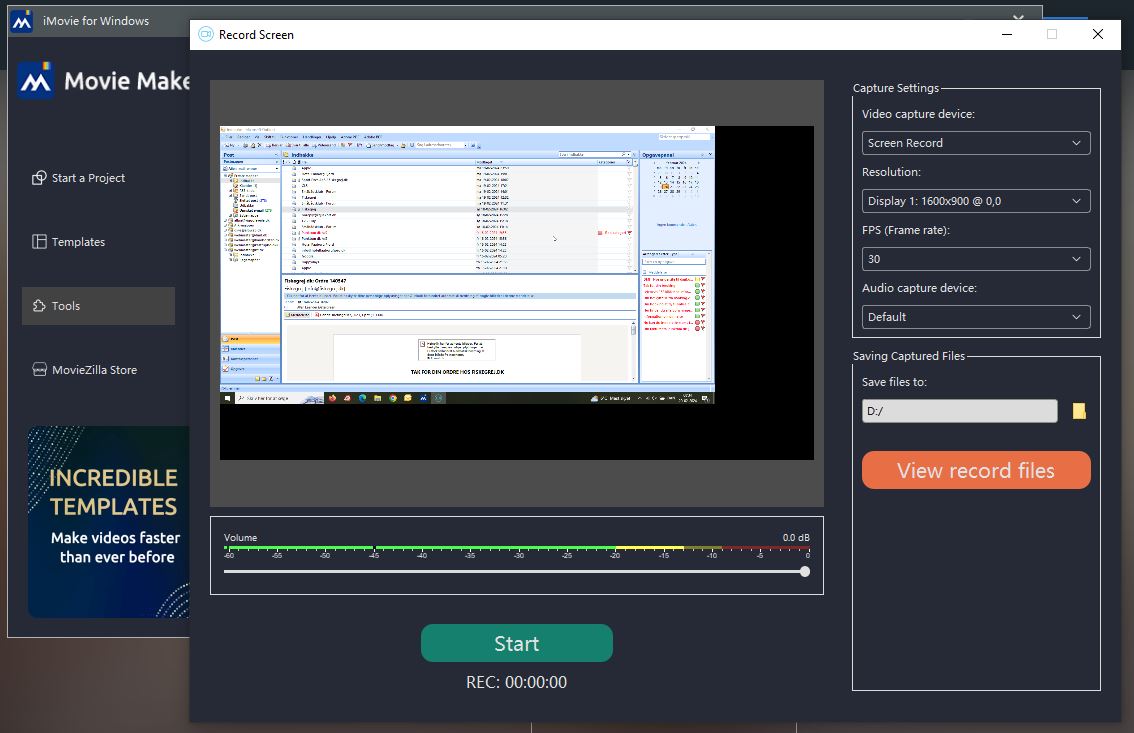Screen dimensions: 1134x733
Task: Expand the Video capture device dropdown
Action: pos(975,143)
